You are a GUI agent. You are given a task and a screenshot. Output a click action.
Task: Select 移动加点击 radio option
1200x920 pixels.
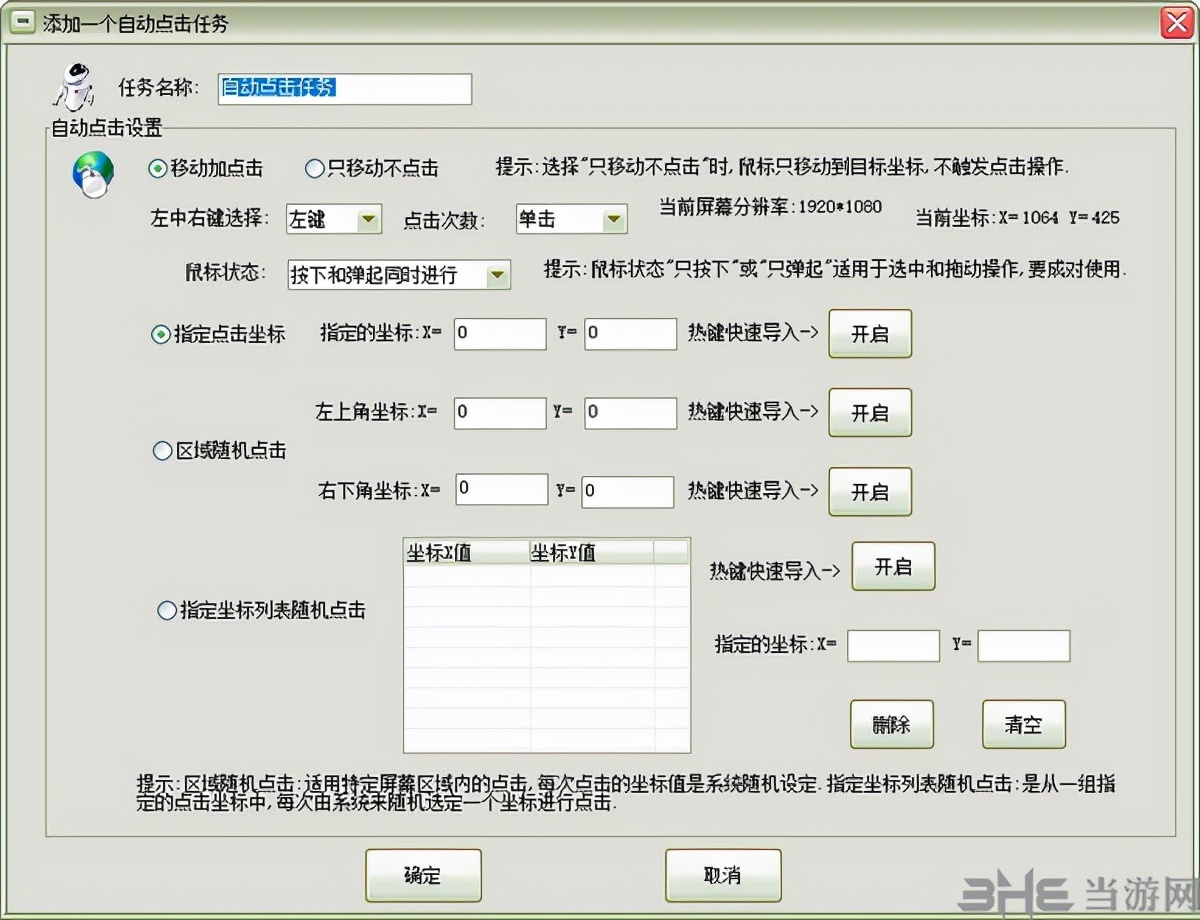coord(156,170)
